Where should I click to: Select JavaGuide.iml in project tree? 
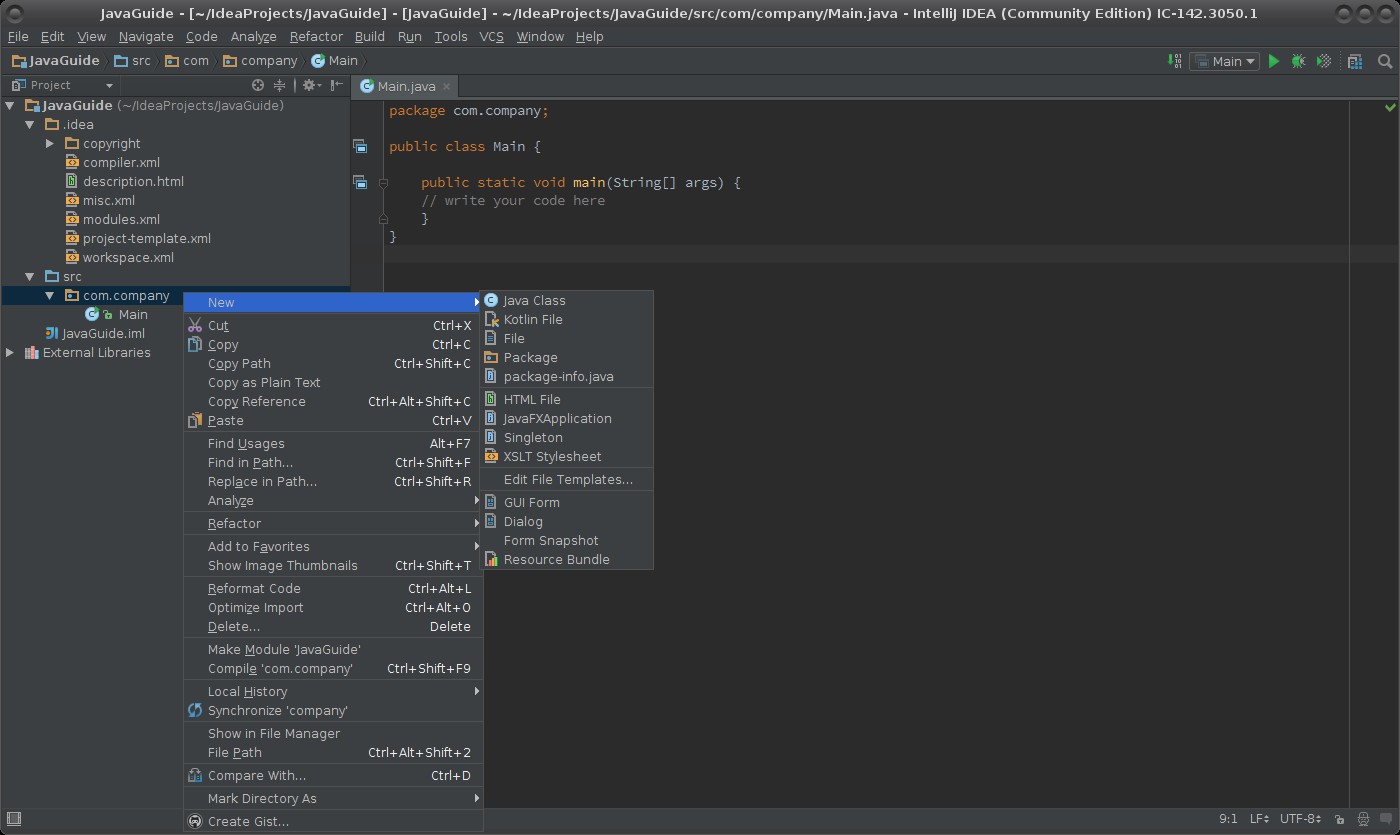pyautogui.click(x=95, y=333)
